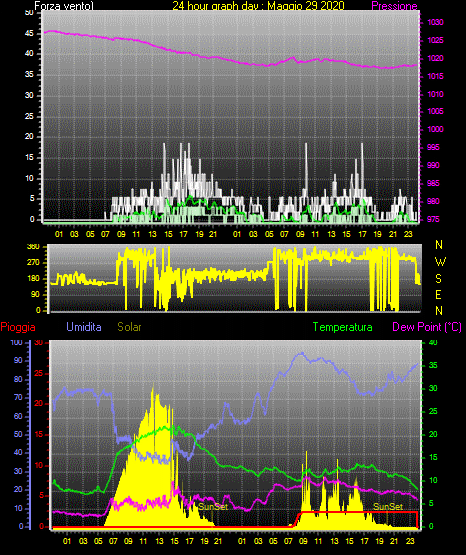Click the red 25 mark on rain scale
Image resolution: width=466 pixels, height=555 pixels.
pos(39,374)
